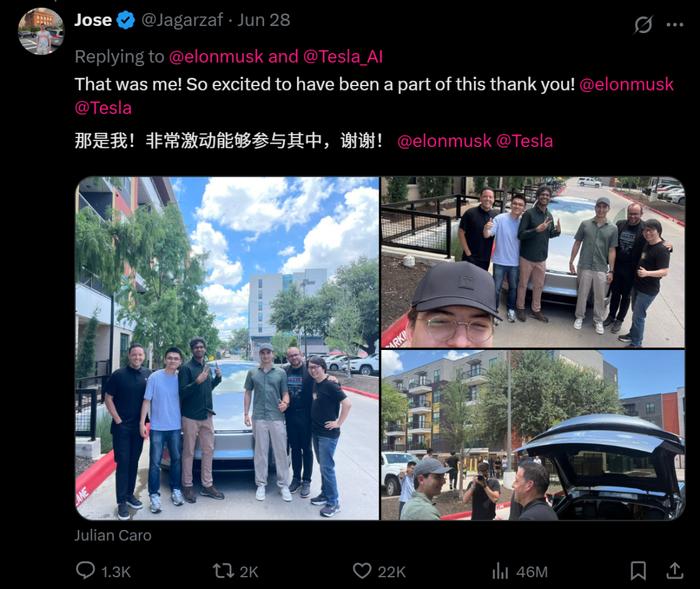Screen dimensions: 700x589
Task: Like the post with heart icon
Action: tap(362, 571)
